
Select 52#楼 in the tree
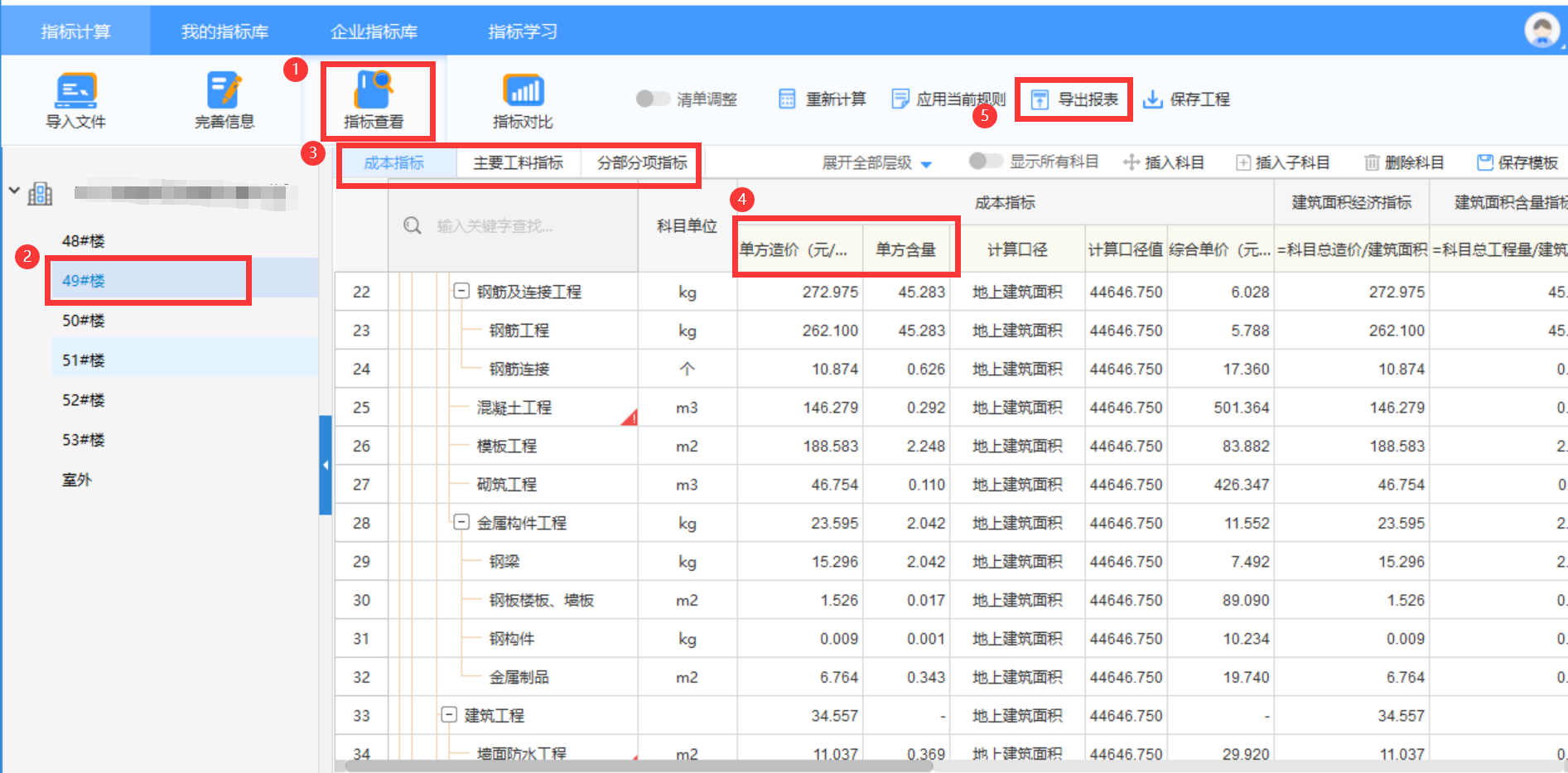(84, 399)
